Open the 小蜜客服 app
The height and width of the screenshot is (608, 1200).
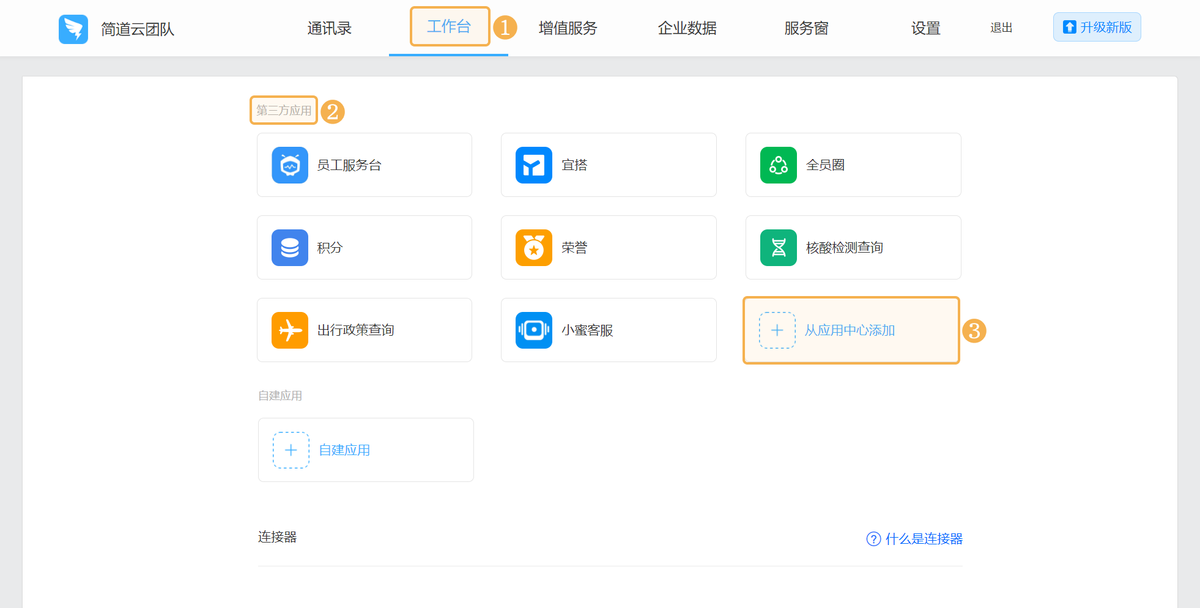click(x=533, y=330)
